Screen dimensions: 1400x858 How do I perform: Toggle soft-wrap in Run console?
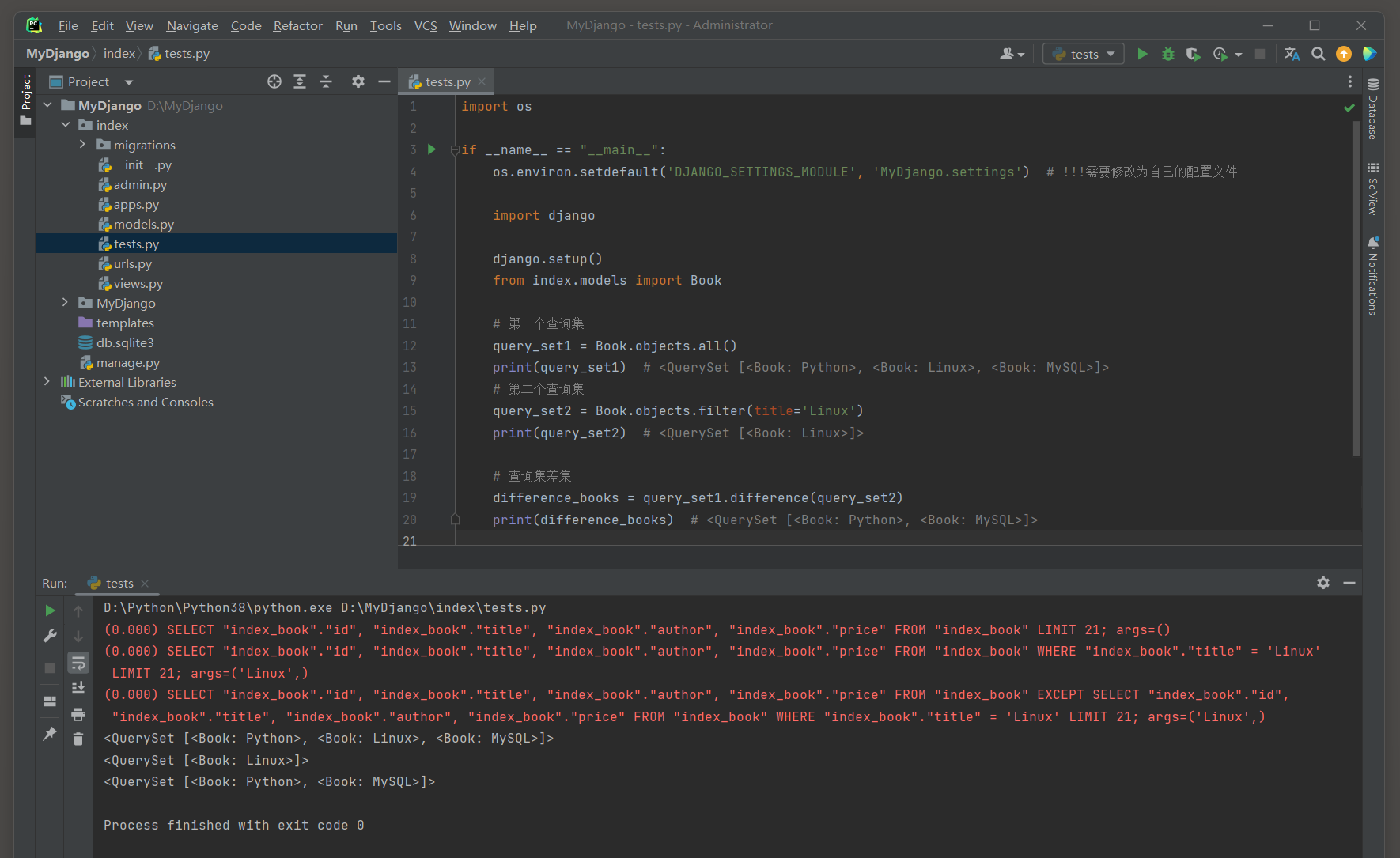click(x=78, y=663)
